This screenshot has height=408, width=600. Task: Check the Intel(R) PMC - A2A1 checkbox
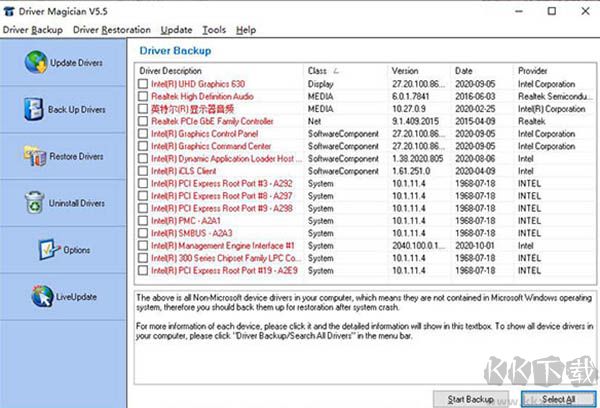tap(143, 220)
